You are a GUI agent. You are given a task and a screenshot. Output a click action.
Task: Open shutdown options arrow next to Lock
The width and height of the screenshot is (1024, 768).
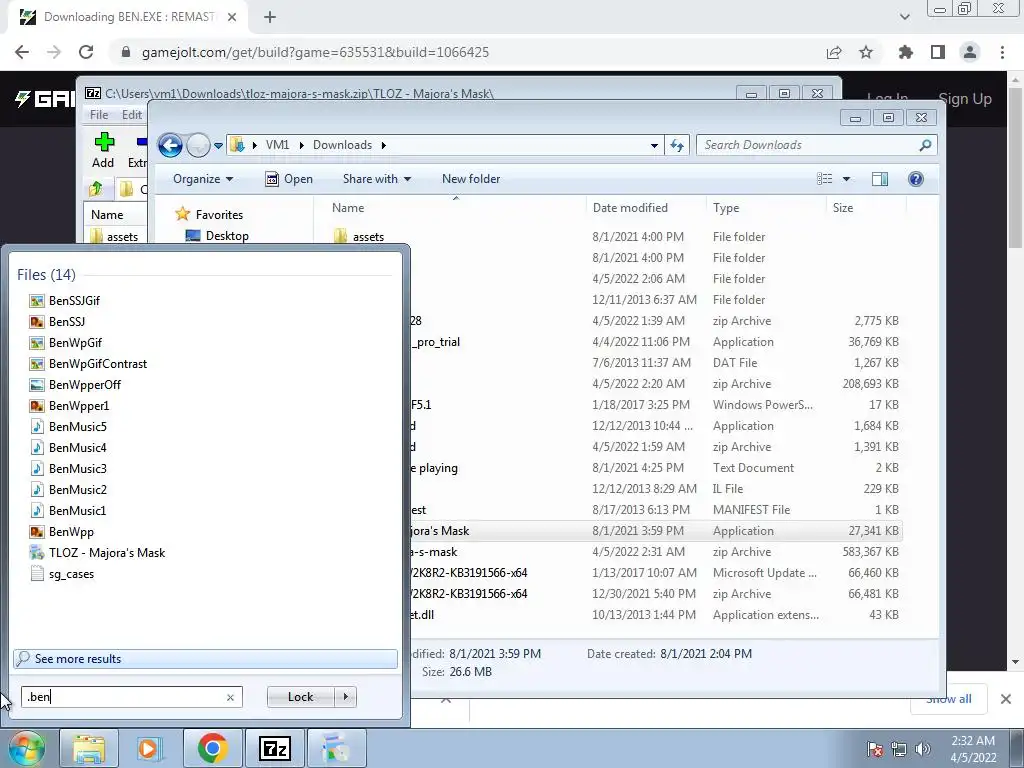tap(345, 697)
